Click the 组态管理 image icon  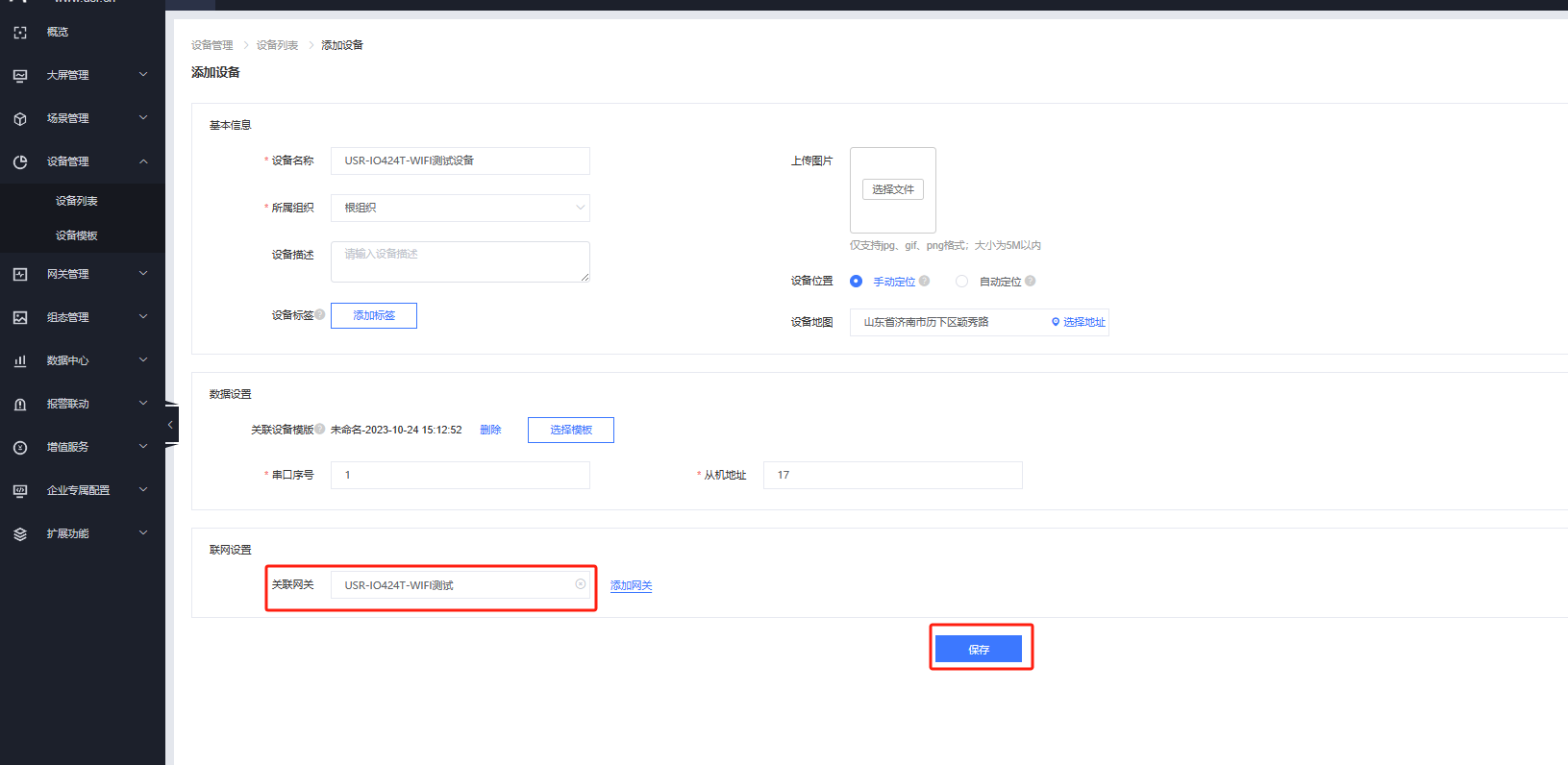[20, 317]
